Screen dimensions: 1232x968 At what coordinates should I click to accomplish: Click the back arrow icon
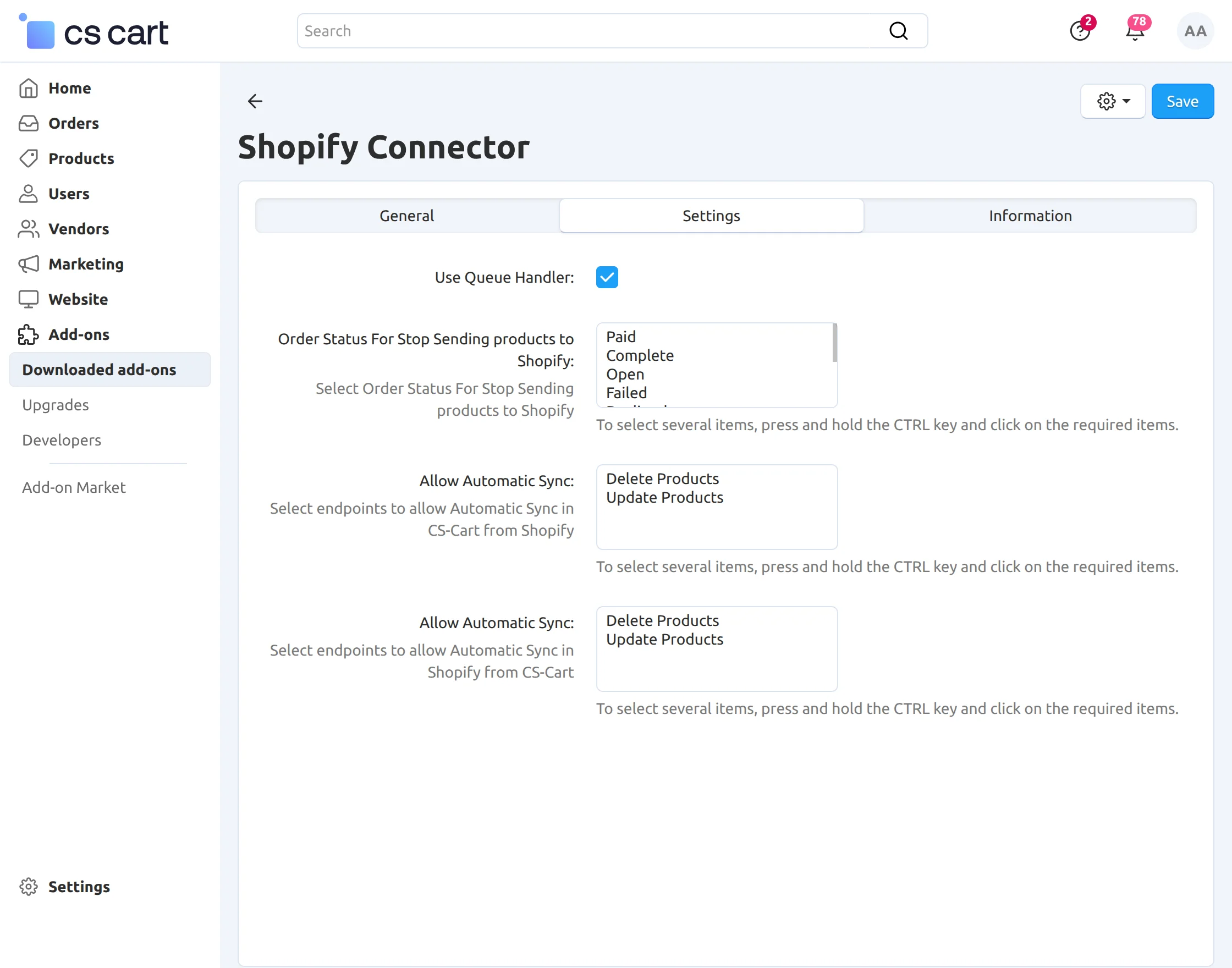[x=255, y=101]
